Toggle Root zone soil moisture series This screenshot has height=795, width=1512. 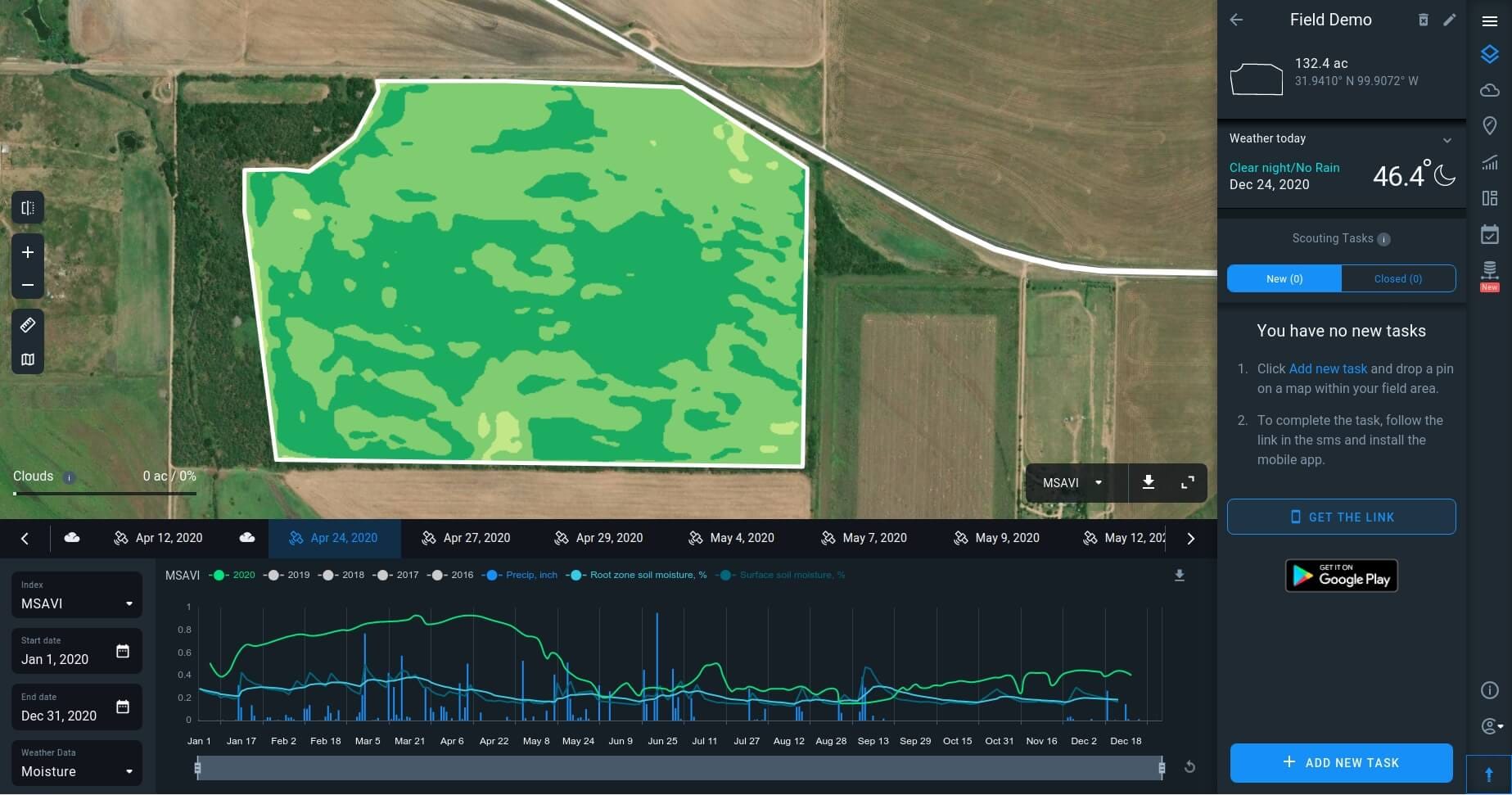click(x=636, y=575)
